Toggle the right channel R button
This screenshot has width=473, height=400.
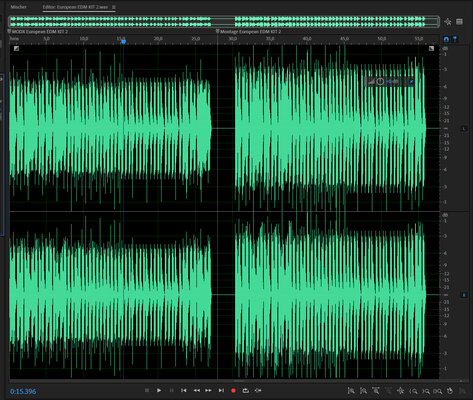click(x=464, y=295)
